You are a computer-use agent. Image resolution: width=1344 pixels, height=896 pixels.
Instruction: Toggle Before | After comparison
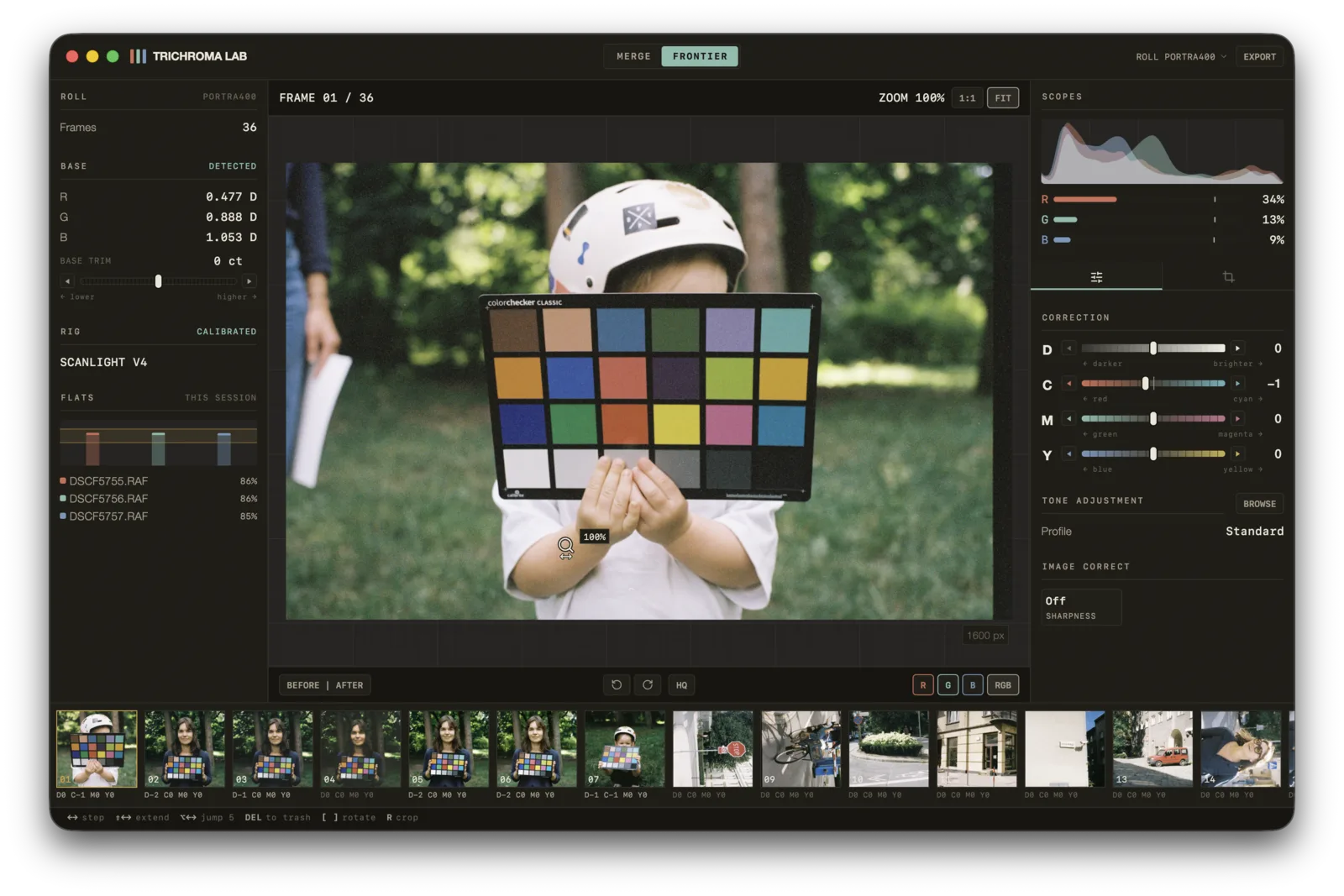tap(325, 685)
